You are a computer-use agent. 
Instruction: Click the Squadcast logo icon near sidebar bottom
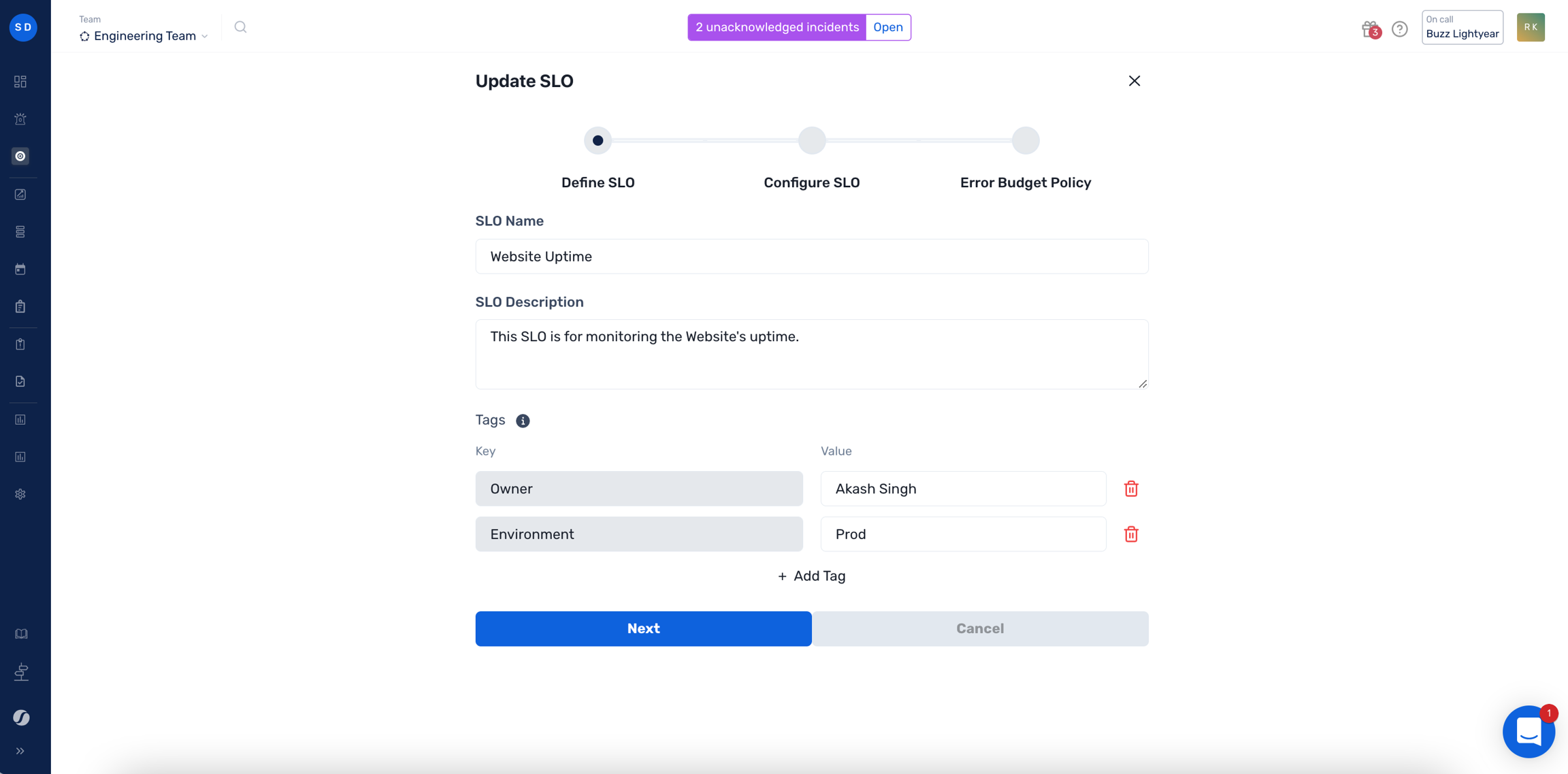tap(21, 717)
